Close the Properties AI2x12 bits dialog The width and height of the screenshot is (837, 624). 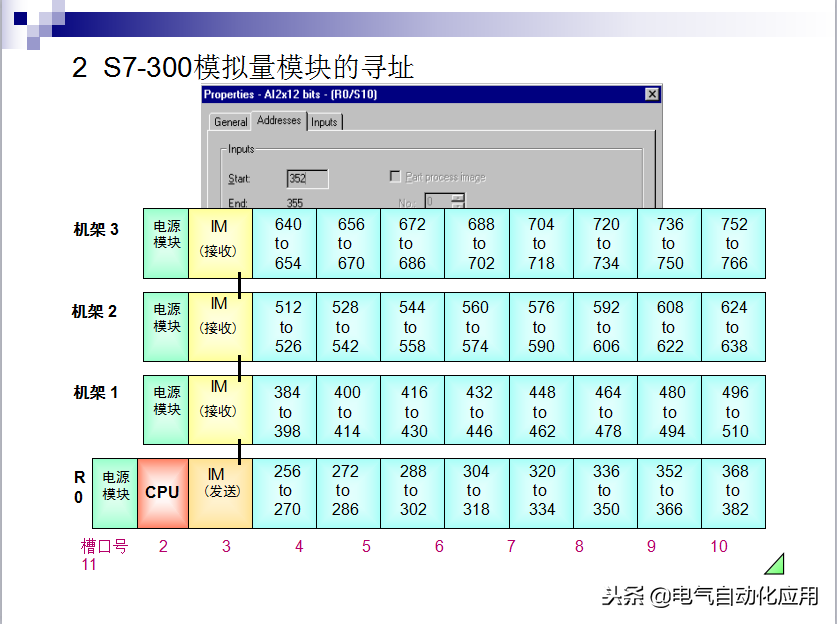[652, 94]
